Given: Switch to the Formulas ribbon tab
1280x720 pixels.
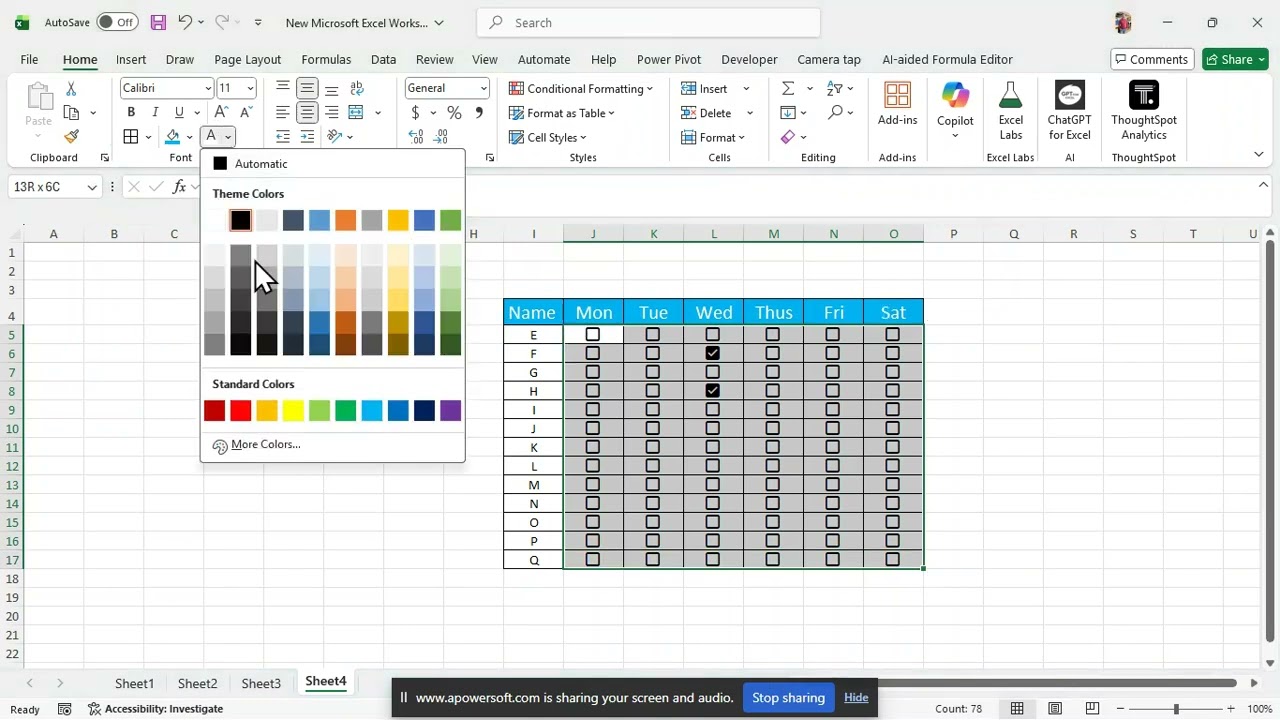Looking at the screenshot, I should click(326, 59).
